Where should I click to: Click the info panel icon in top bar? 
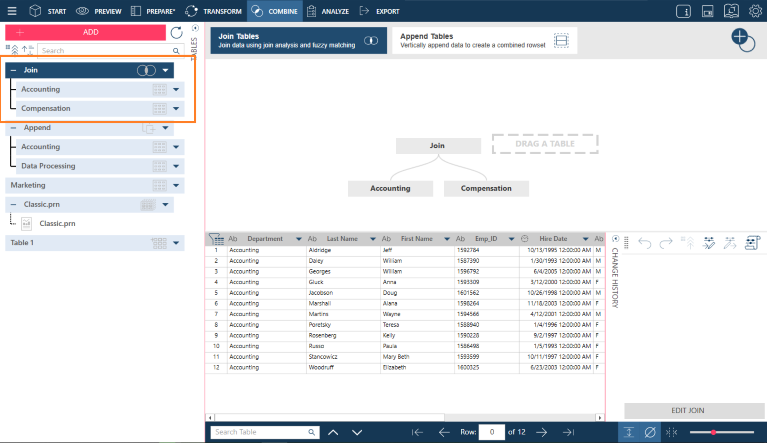[x=683, y=11]
